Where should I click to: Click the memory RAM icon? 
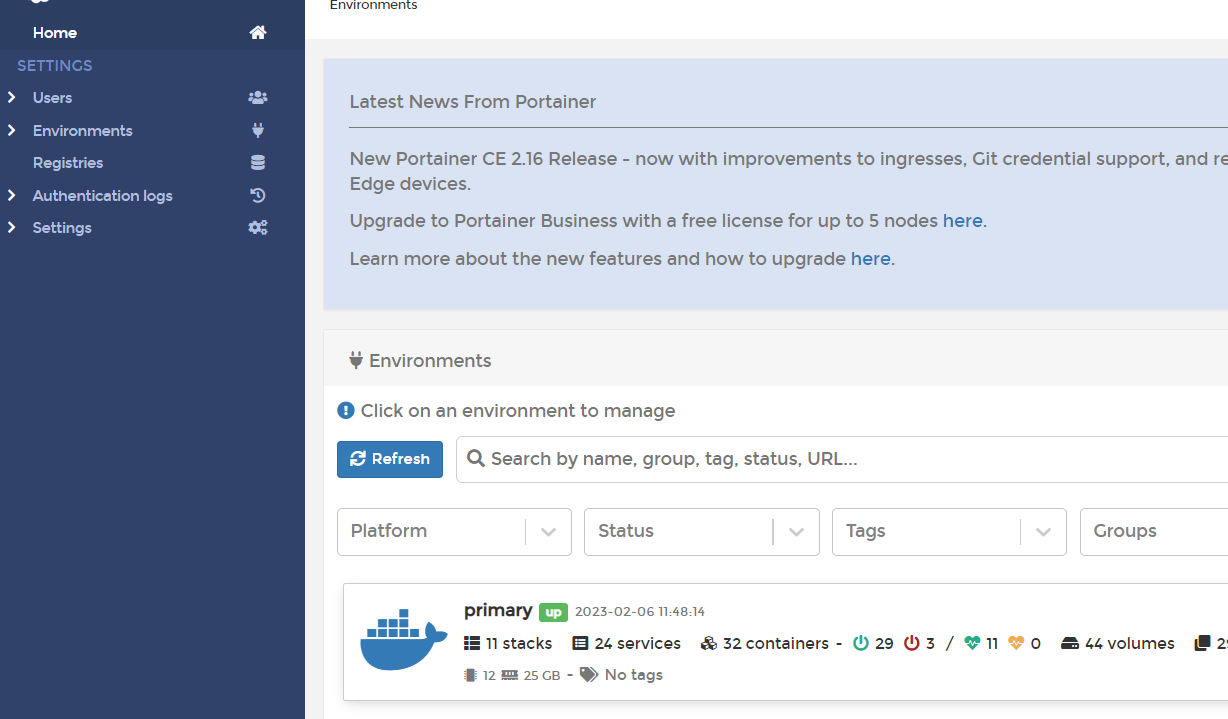510,675
